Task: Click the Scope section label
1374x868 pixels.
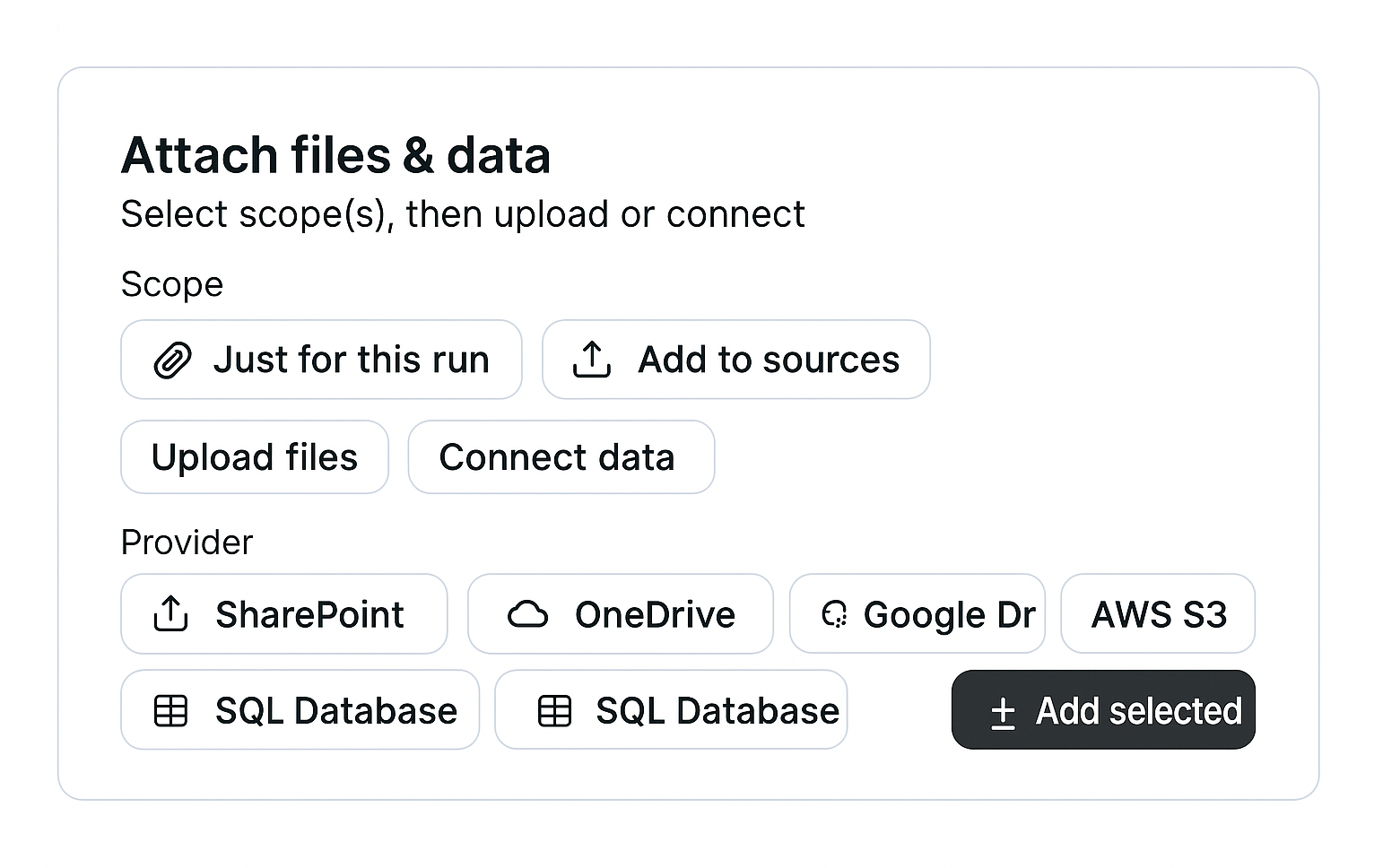Action: tap(171, 284)
